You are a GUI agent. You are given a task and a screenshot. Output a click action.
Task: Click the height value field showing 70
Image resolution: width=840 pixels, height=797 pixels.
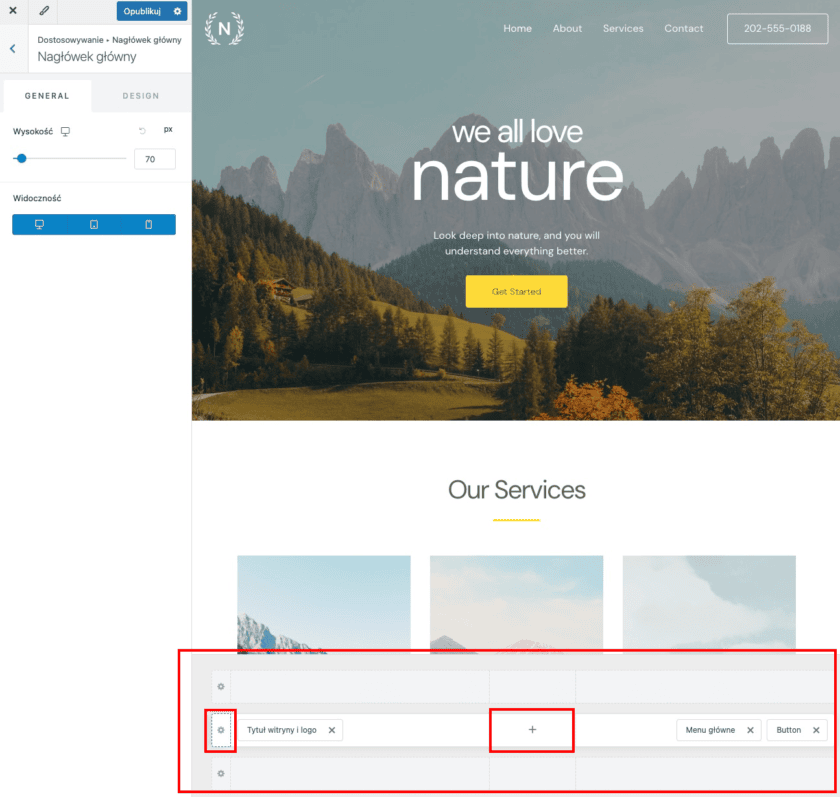tap(154, 159)
